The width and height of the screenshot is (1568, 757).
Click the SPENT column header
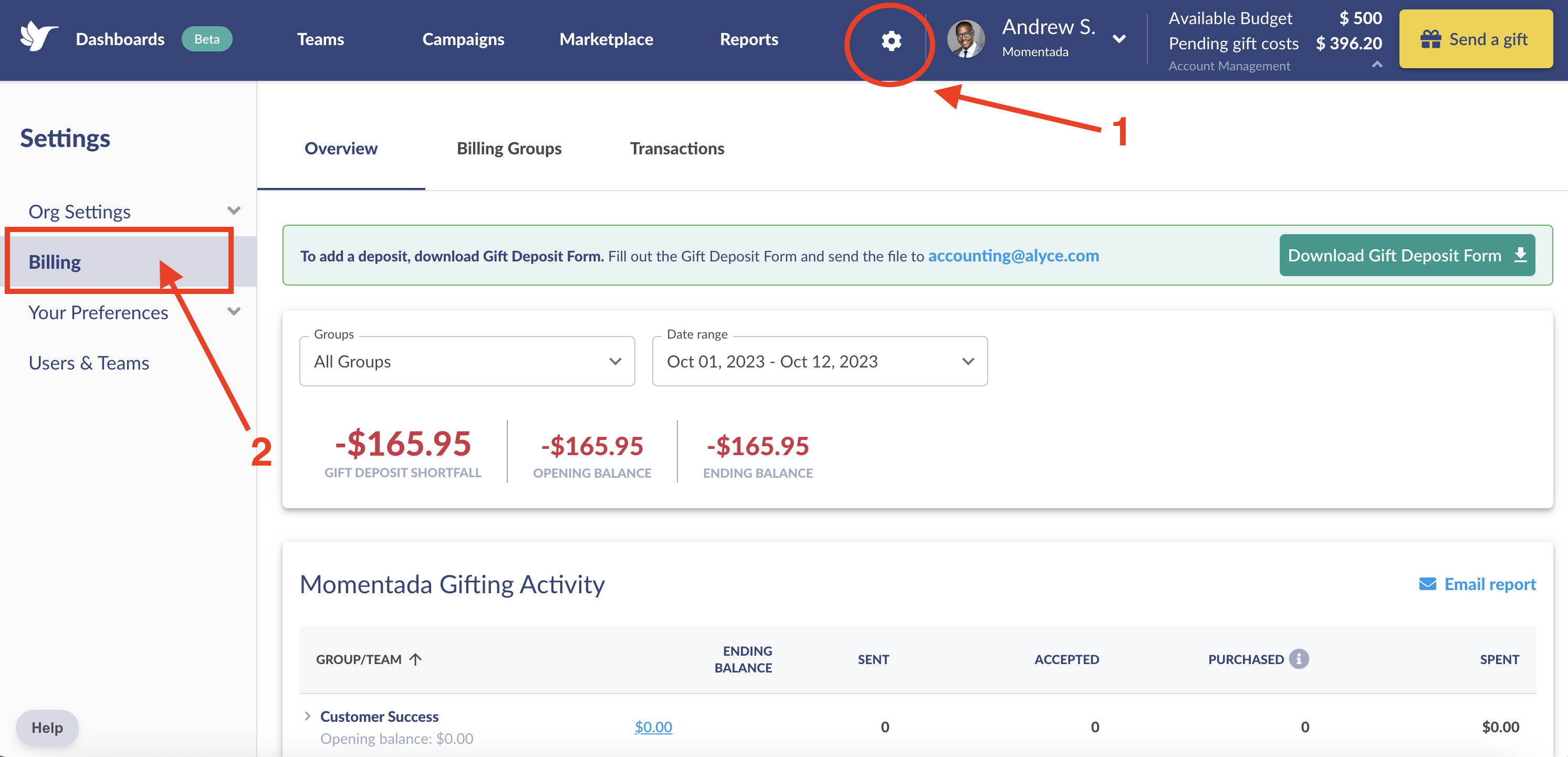tap(1499, 660)
